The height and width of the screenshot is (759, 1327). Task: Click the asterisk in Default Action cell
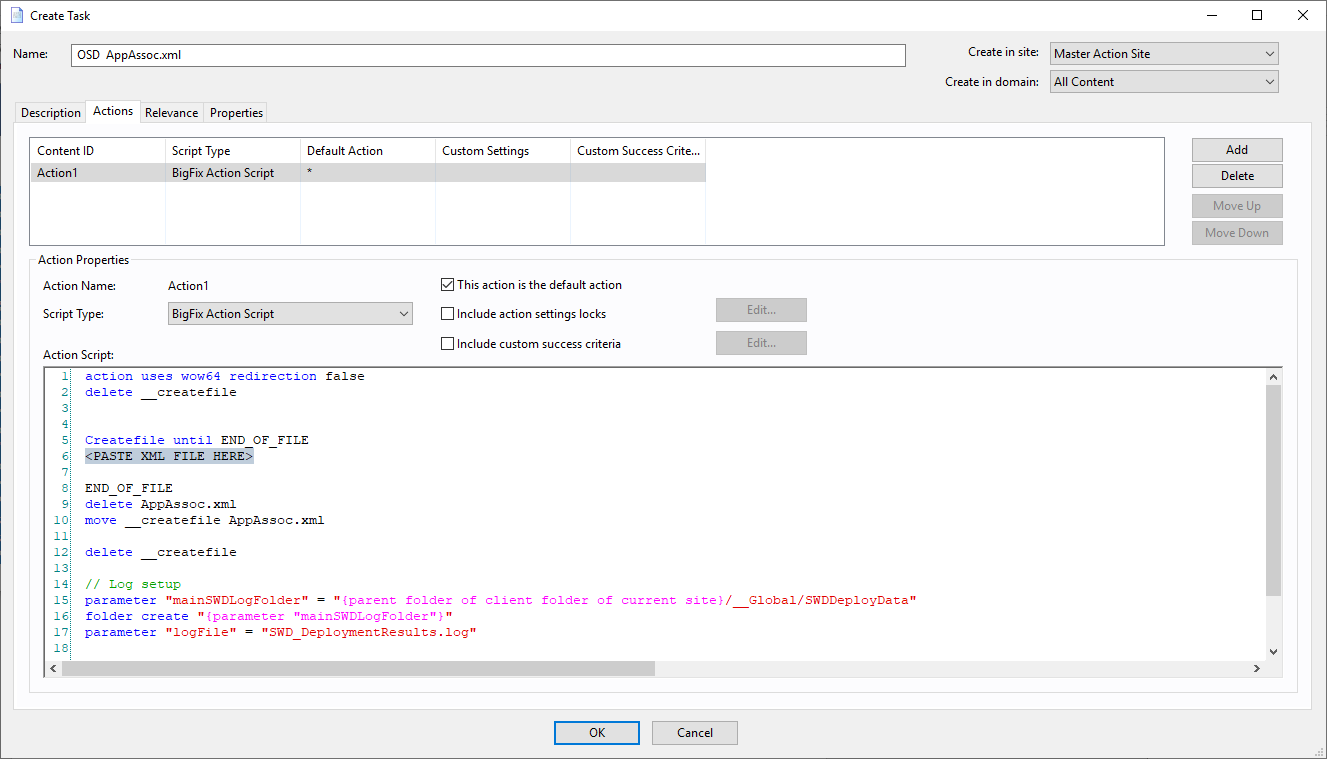(x=310, y=173)
